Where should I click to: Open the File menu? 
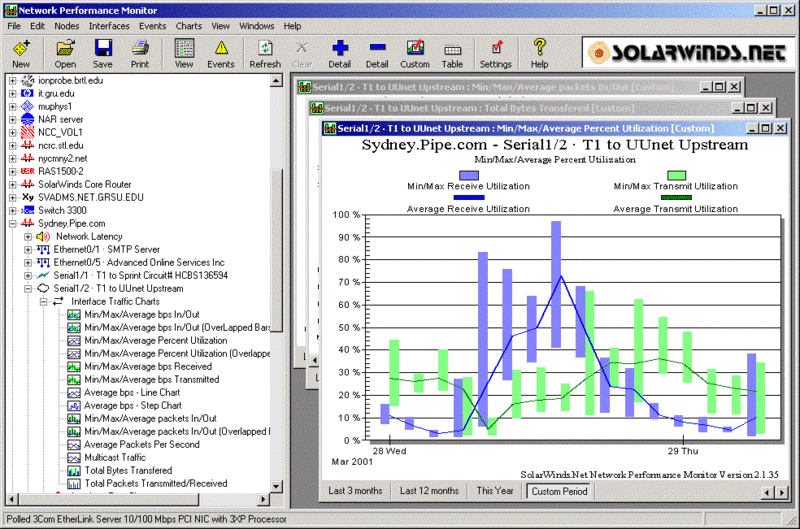14,26
